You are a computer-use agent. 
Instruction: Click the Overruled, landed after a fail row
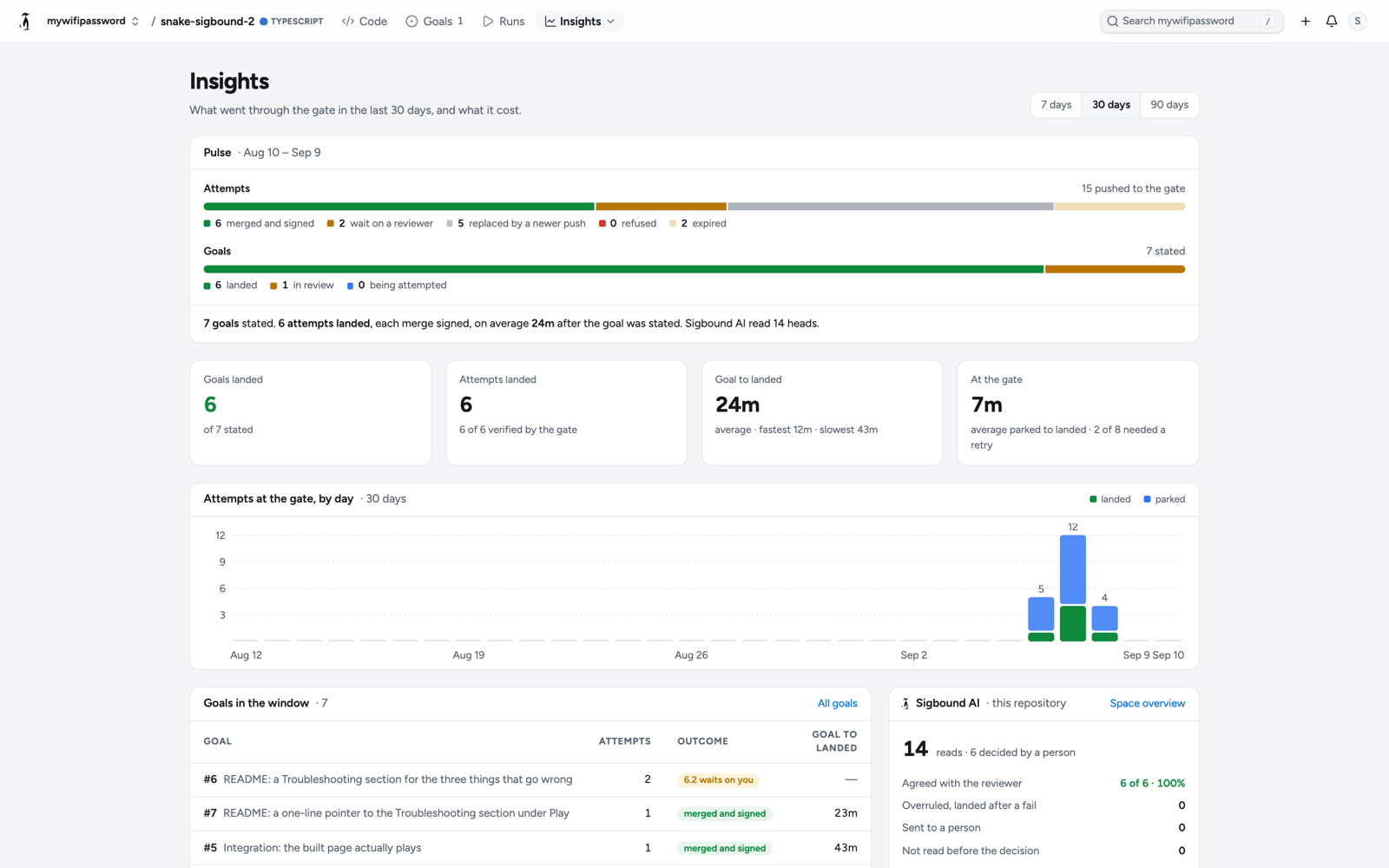pyautogui.click(x=1043, y=806)
